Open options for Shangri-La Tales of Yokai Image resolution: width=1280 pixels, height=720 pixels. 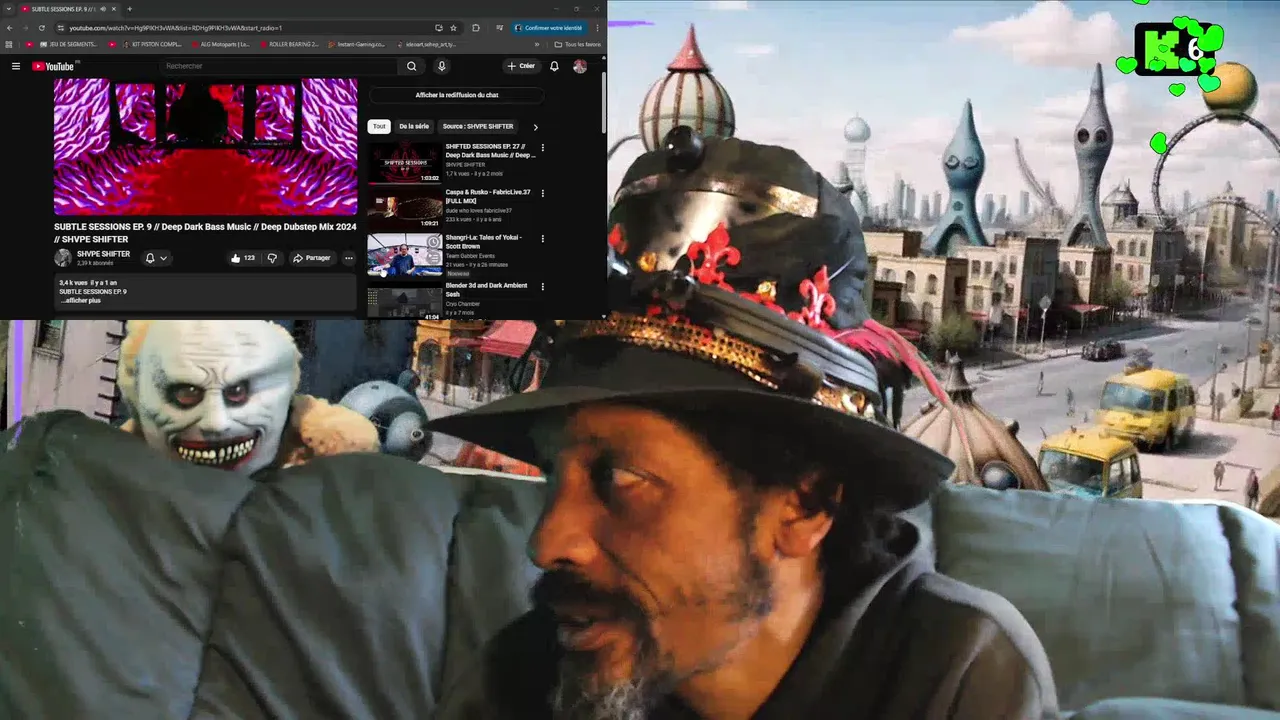coord(543,239)
